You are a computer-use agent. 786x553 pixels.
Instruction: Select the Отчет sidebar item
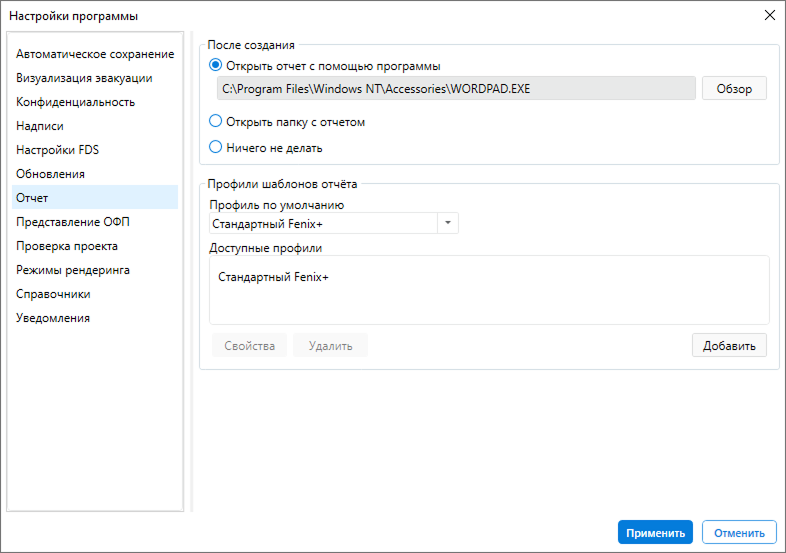pyautogui.click(x=95, y=198)
